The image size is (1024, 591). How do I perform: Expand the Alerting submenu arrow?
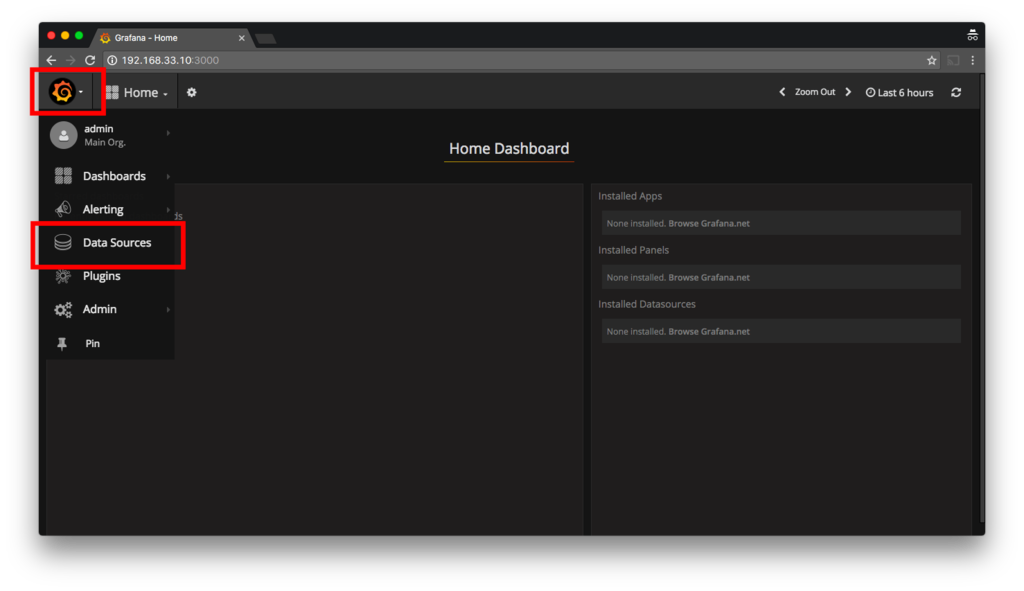point(168,210)
